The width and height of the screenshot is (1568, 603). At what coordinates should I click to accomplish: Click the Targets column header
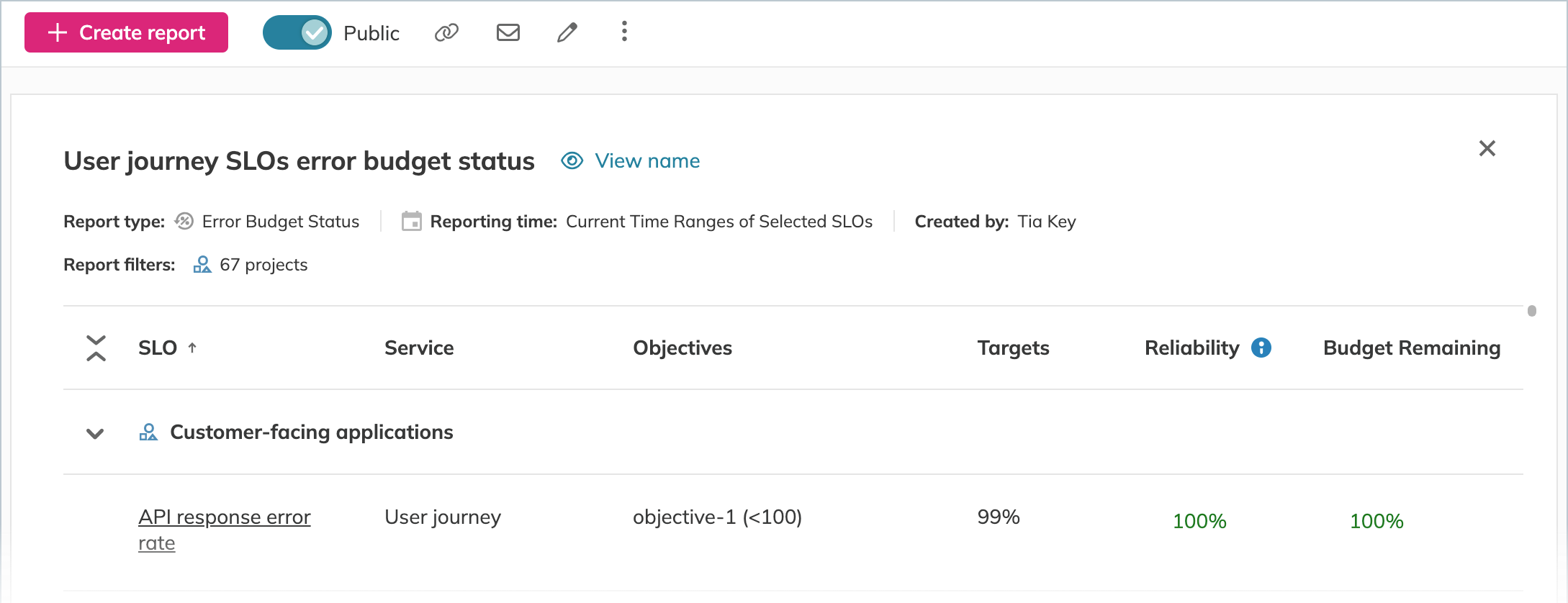pyautogui.click(x=1013, y=348)
